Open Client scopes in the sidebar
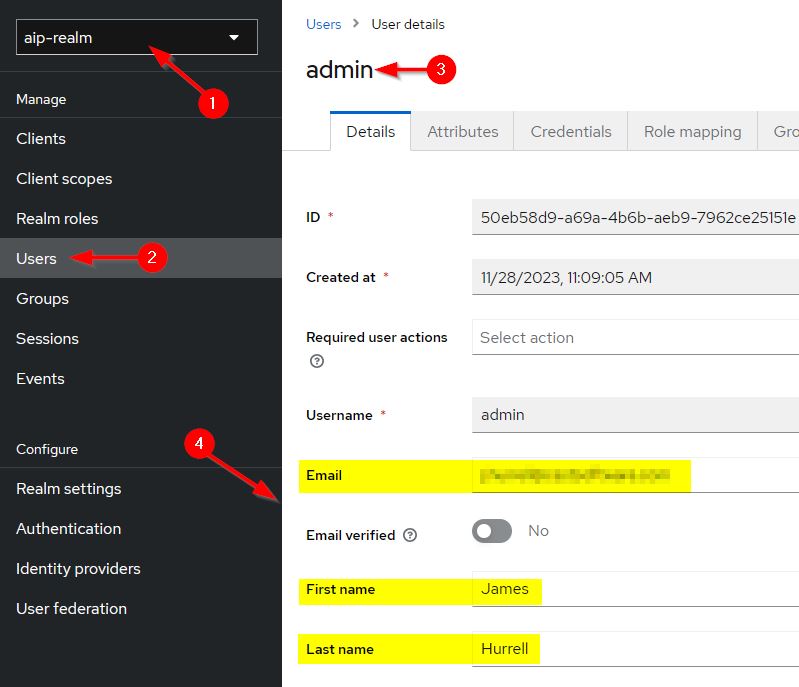Image resolution: width=799 pixels, height=687 pixels. 64,179
